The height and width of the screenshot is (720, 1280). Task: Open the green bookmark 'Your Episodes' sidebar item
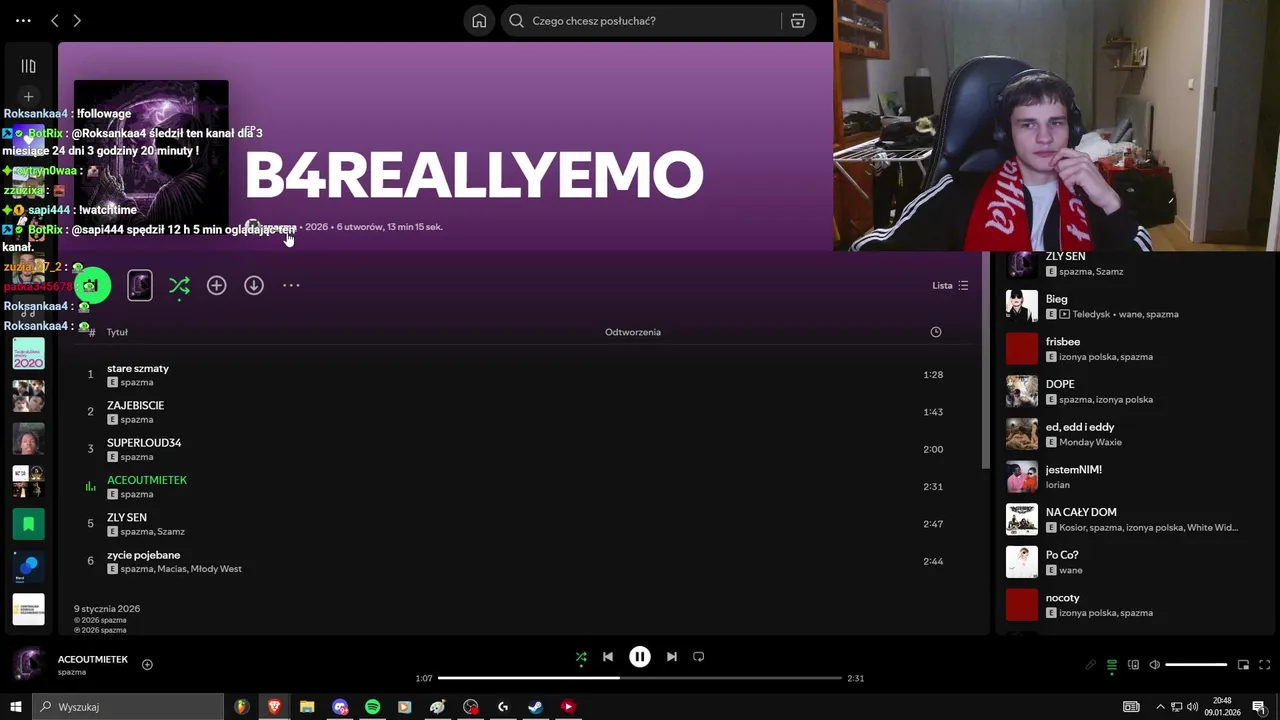[x=28, y=524]
